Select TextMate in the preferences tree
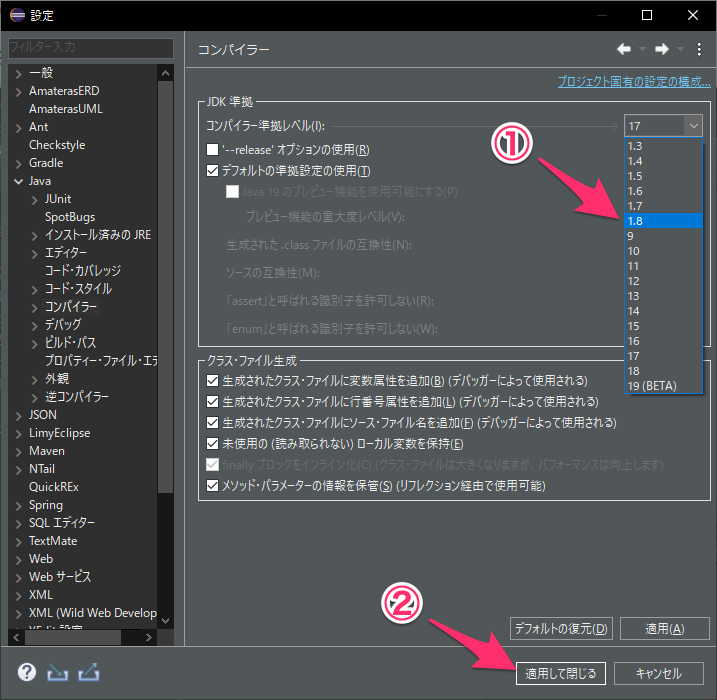This screenshot has width=717, height=700. point(53,541)
